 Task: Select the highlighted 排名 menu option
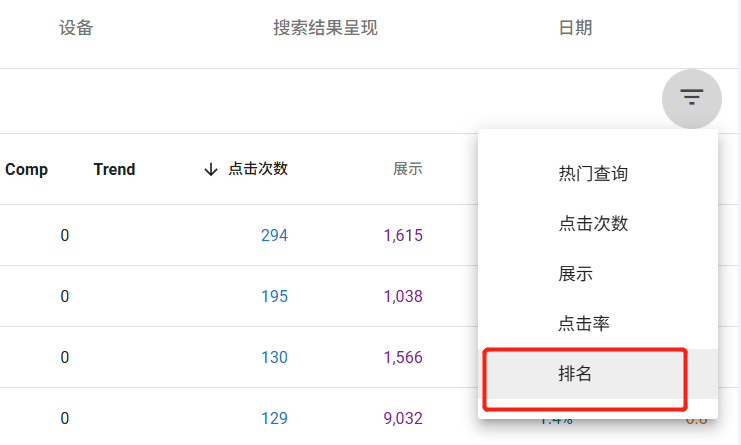click(x=575, y=374)
